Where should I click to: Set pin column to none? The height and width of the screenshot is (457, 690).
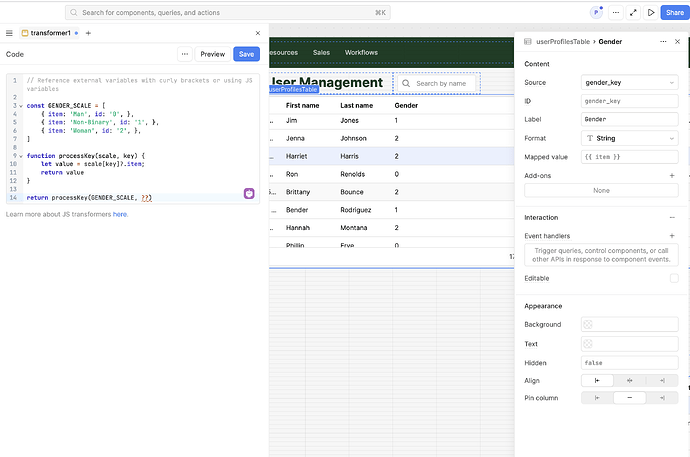pos(629,398)
